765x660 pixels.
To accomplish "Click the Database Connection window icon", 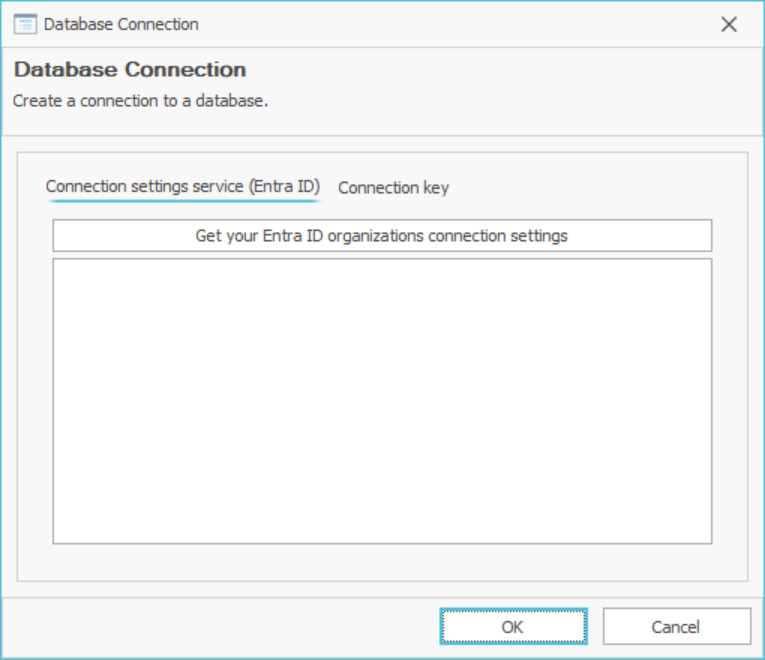I will [25, 24].
